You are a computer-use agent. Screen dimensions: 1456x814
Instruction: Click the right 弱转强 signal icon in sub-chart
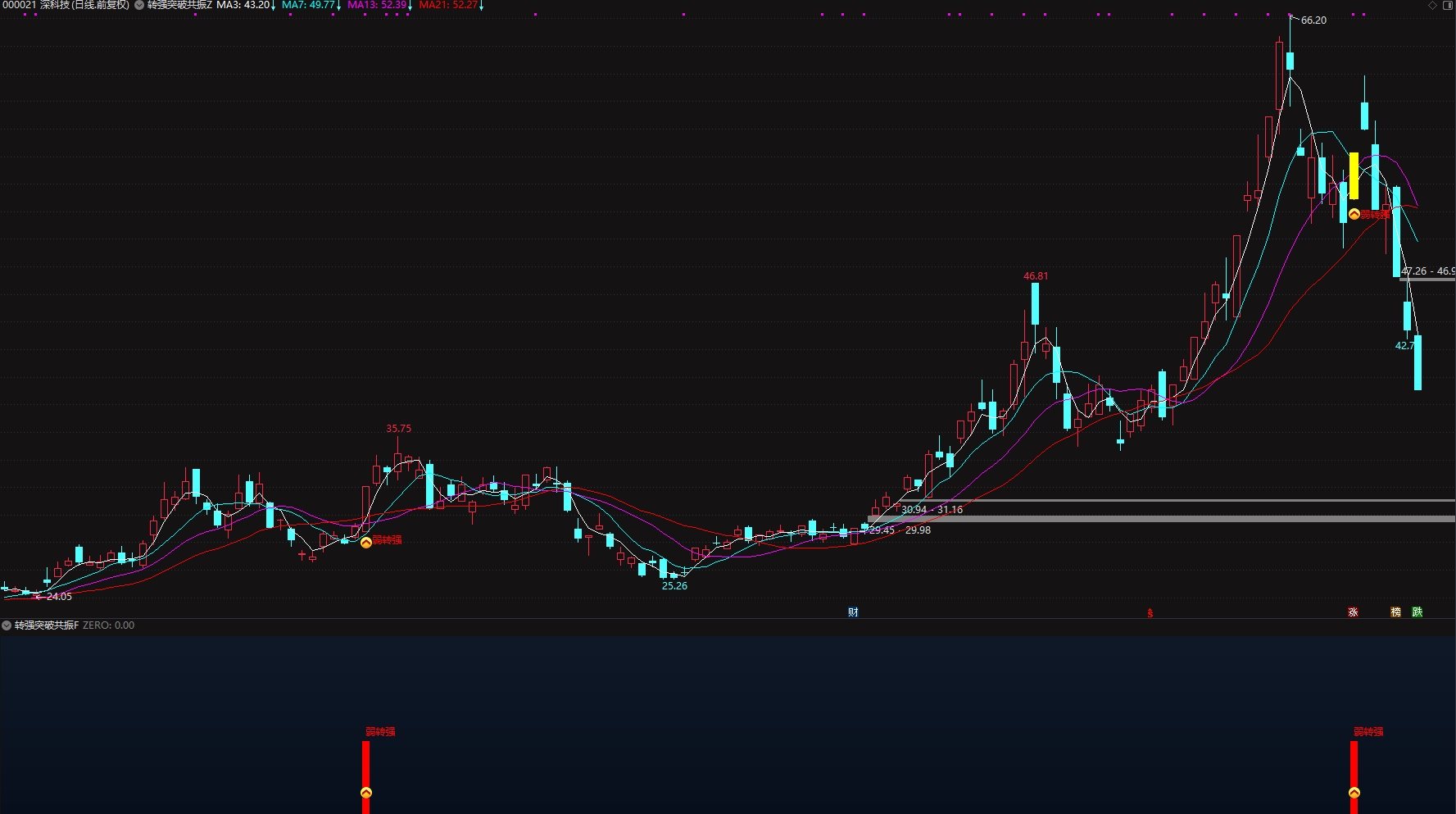coord(1354,793)
